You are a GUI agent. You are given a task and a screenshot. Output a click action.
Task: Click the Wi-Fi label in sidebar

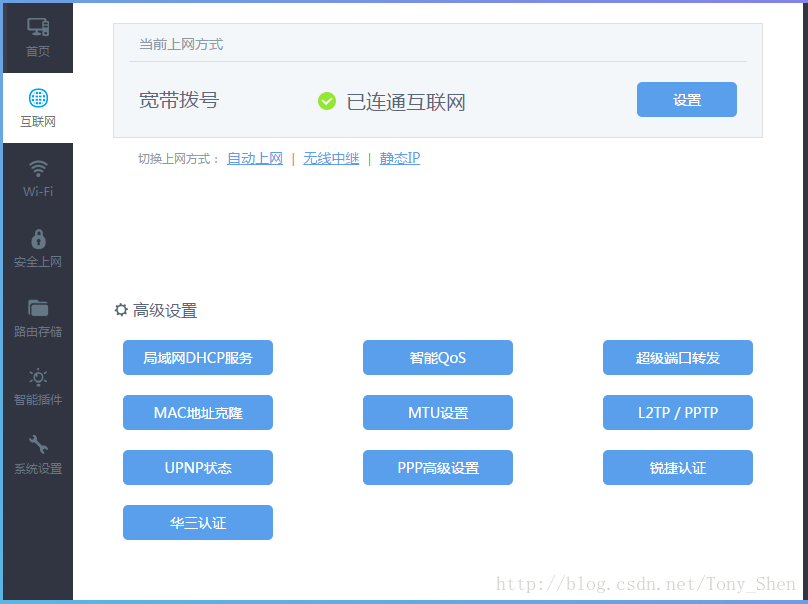click(x=38, y=191)
